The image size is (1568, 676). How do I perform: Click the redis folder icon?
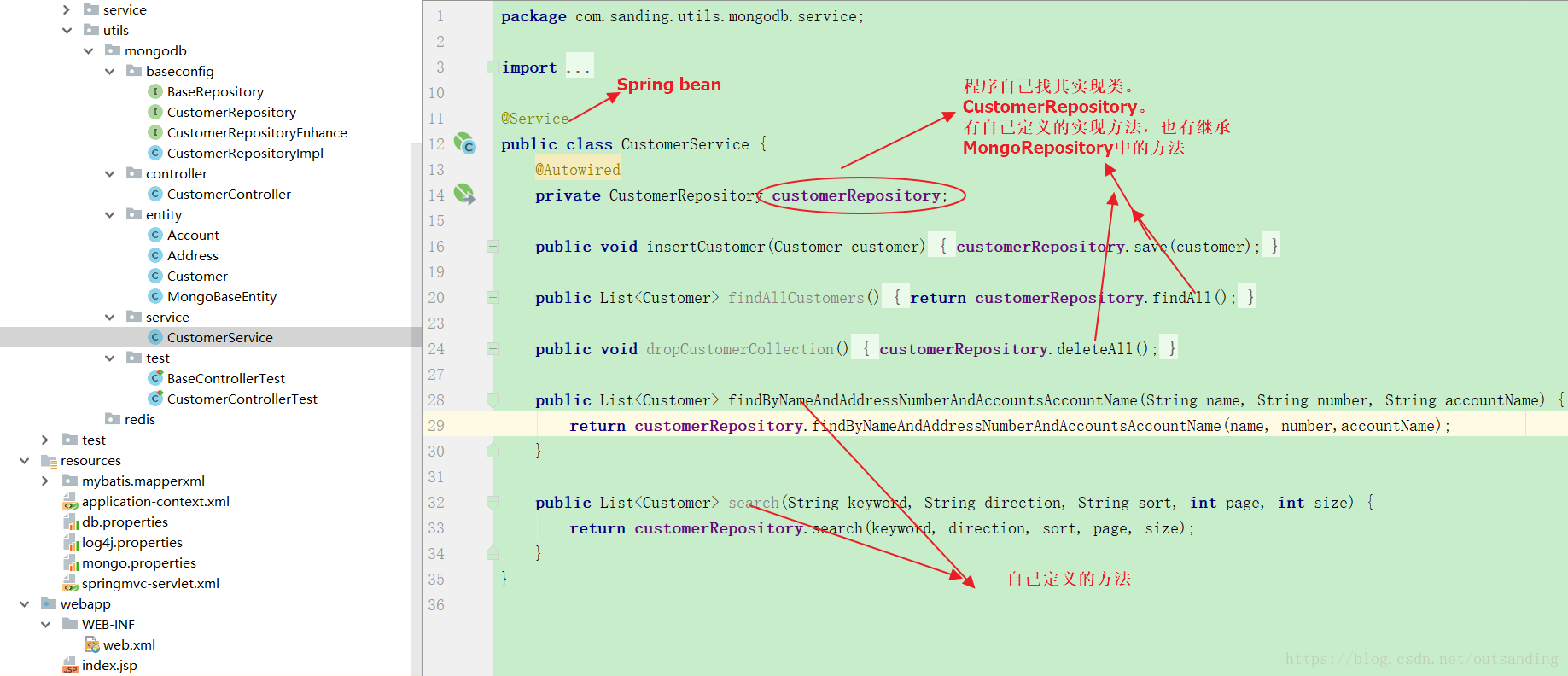(113, 418)
